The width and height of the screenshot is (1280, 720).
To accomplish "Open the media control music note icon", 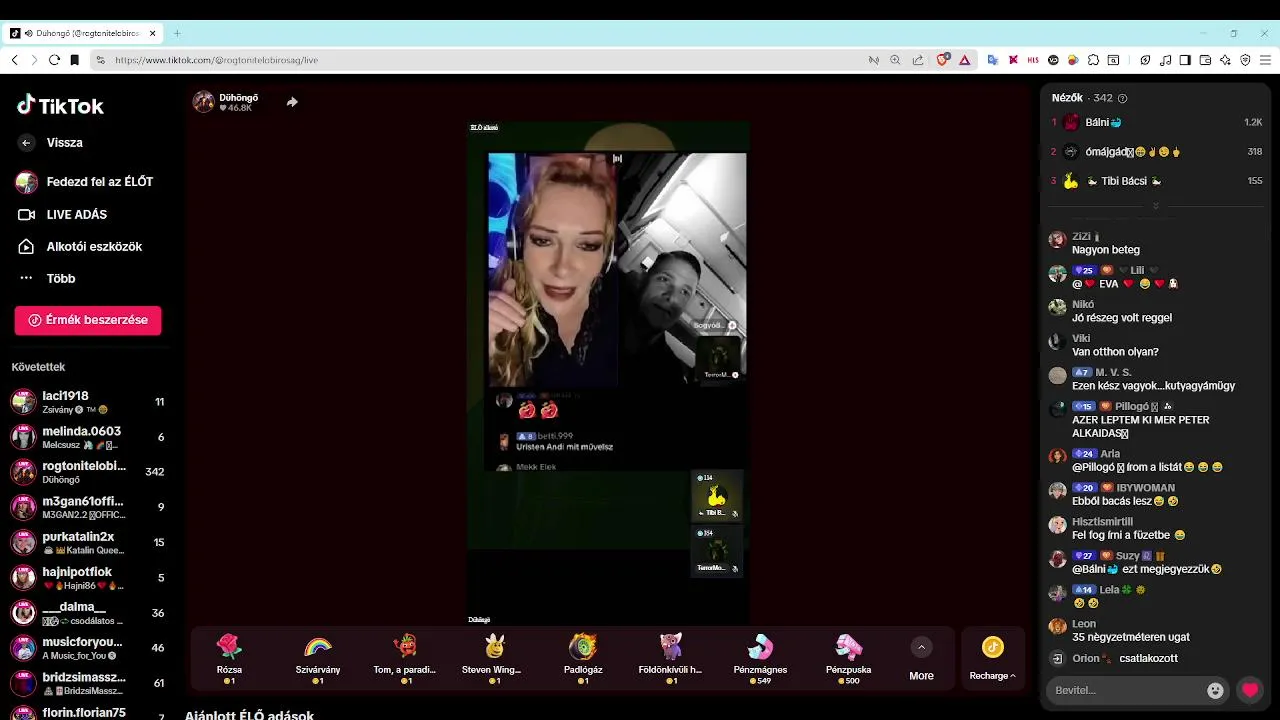I will pyautogui.click(x=1166, y=60).
